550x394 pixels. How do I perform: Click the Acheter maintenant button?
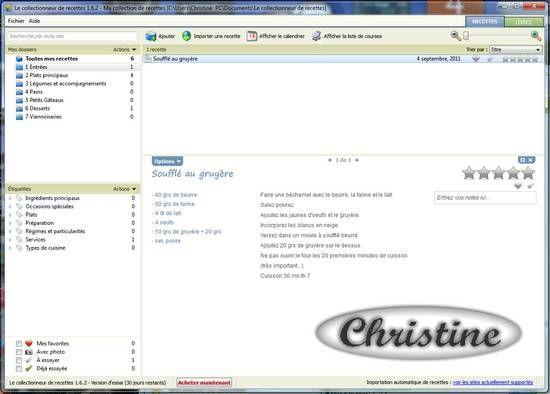click(204, 383)
